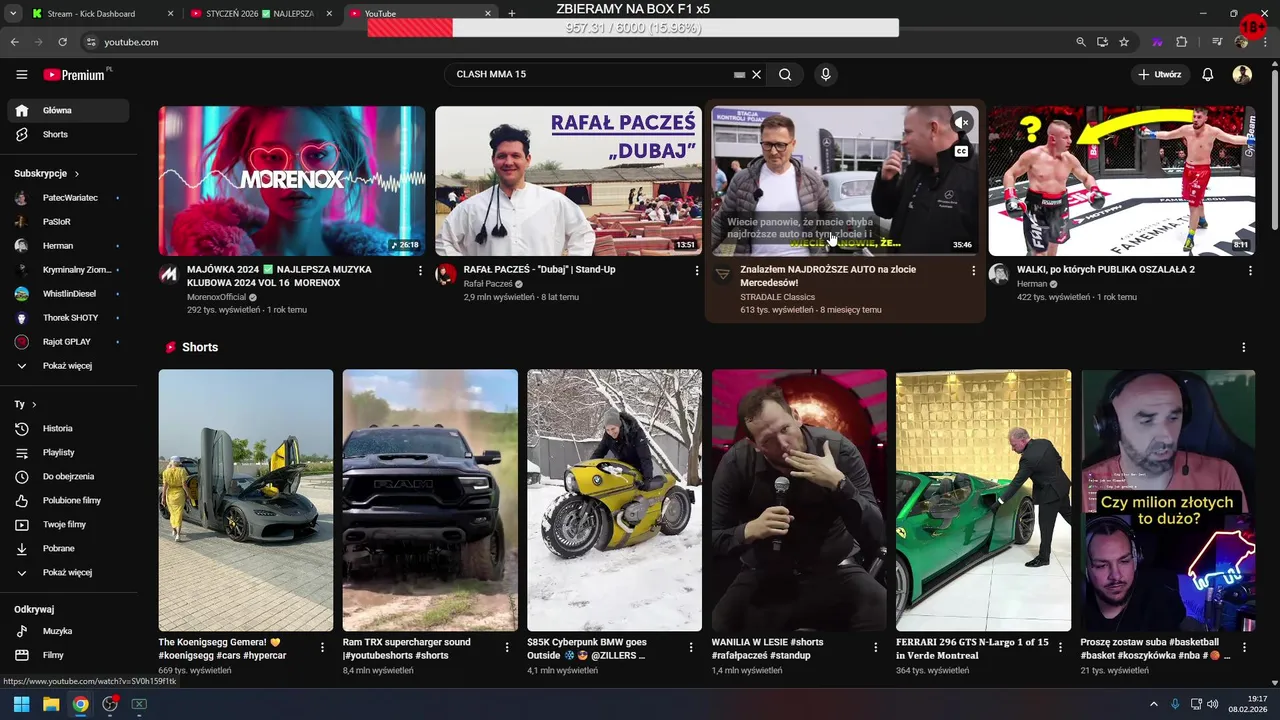Expand Pokaż więcej under the Ty section
The height and width of the screenshot is (720, 1280).
coord(67,572)
